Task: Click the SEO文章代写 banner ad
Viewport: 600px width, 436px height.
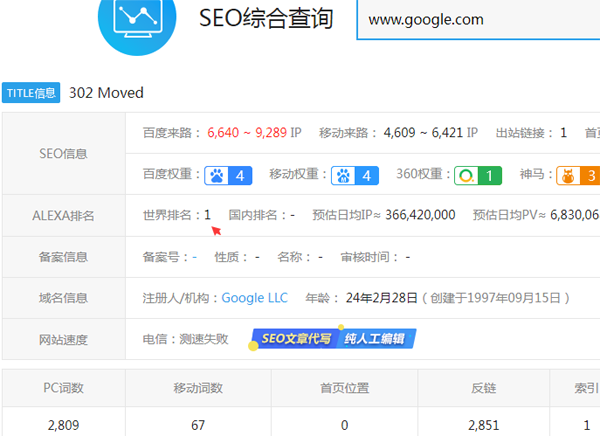Action: [x=295, y=338]
